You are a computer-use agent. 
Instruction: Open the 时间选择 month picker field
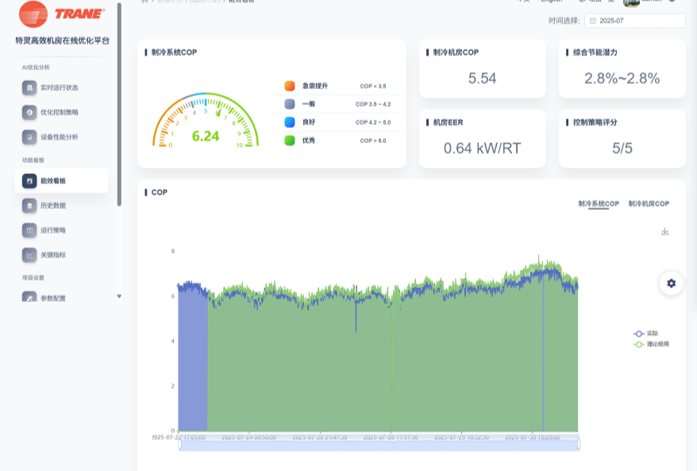(x=635, y=21)
